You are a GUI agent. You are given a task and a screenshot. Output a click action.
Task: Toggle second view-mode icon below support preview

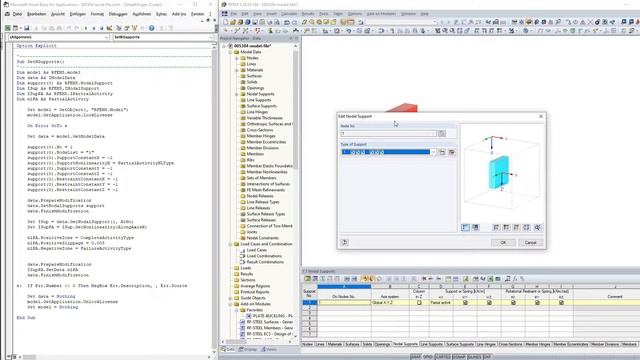pyautogui.click(x=476, y=227)
